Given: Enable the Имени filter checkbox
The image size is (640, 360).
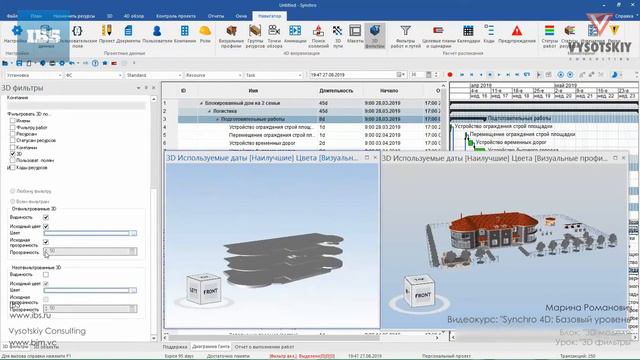Looking at the screenshot, I should 13,121.
